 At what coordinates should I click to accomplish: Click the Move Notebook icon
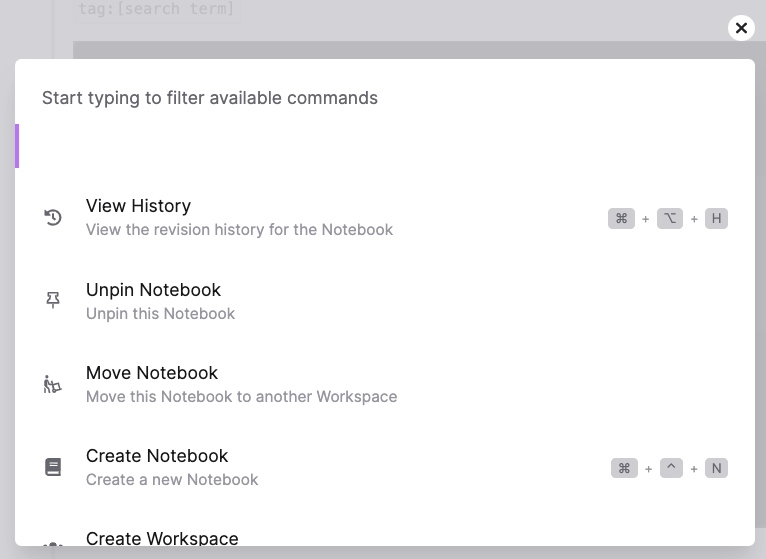click(x=53, y=384)
